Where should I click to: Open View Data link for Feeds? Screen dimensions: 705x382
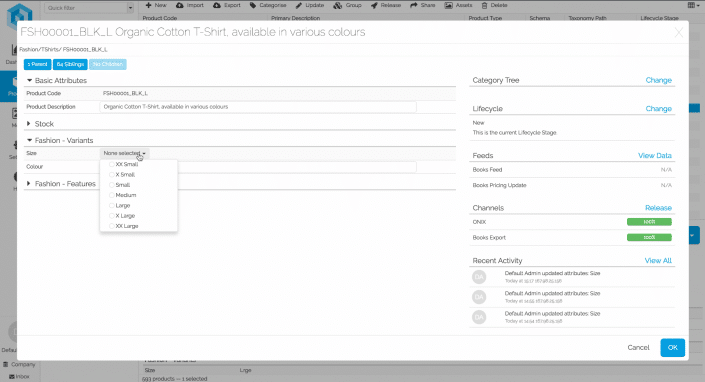pyautogui.click(x=655, y=155)
